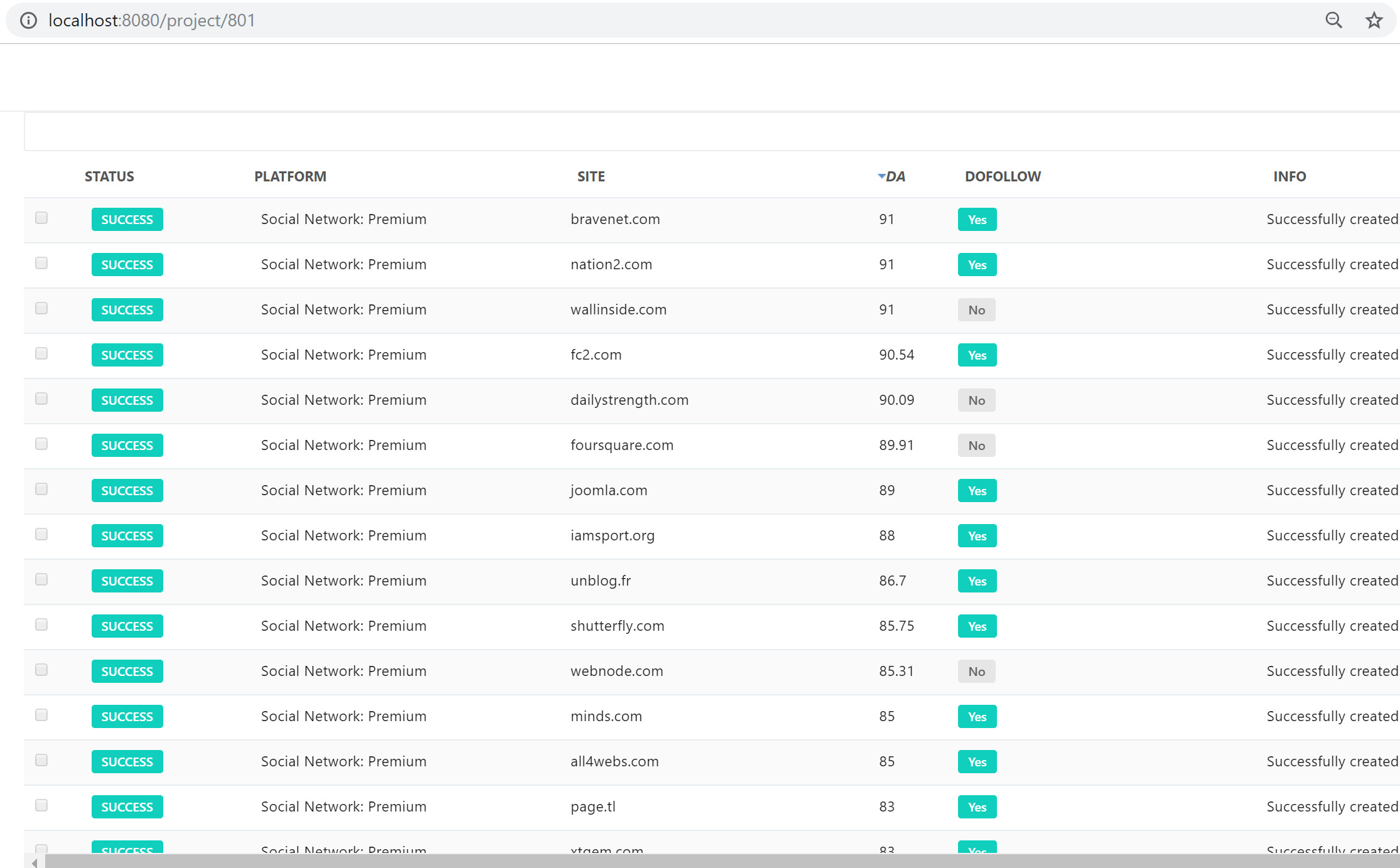Sort results by the SITE column header

(x=591, y=176)
